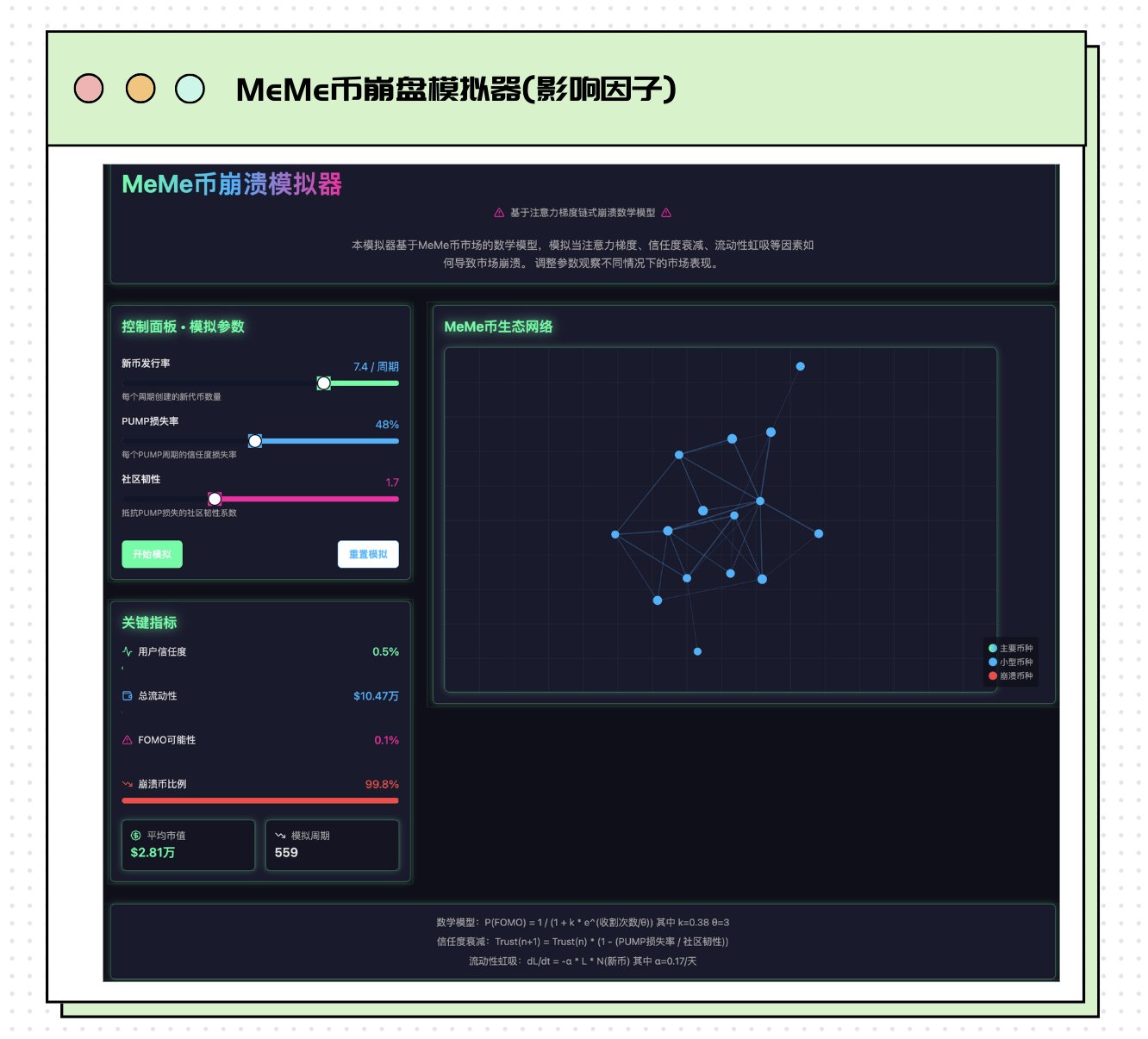Select the 小型币种 blue legend dot
Image resolution: width=1148 pixels, height=1039 pixels.
tap(993, 662)
